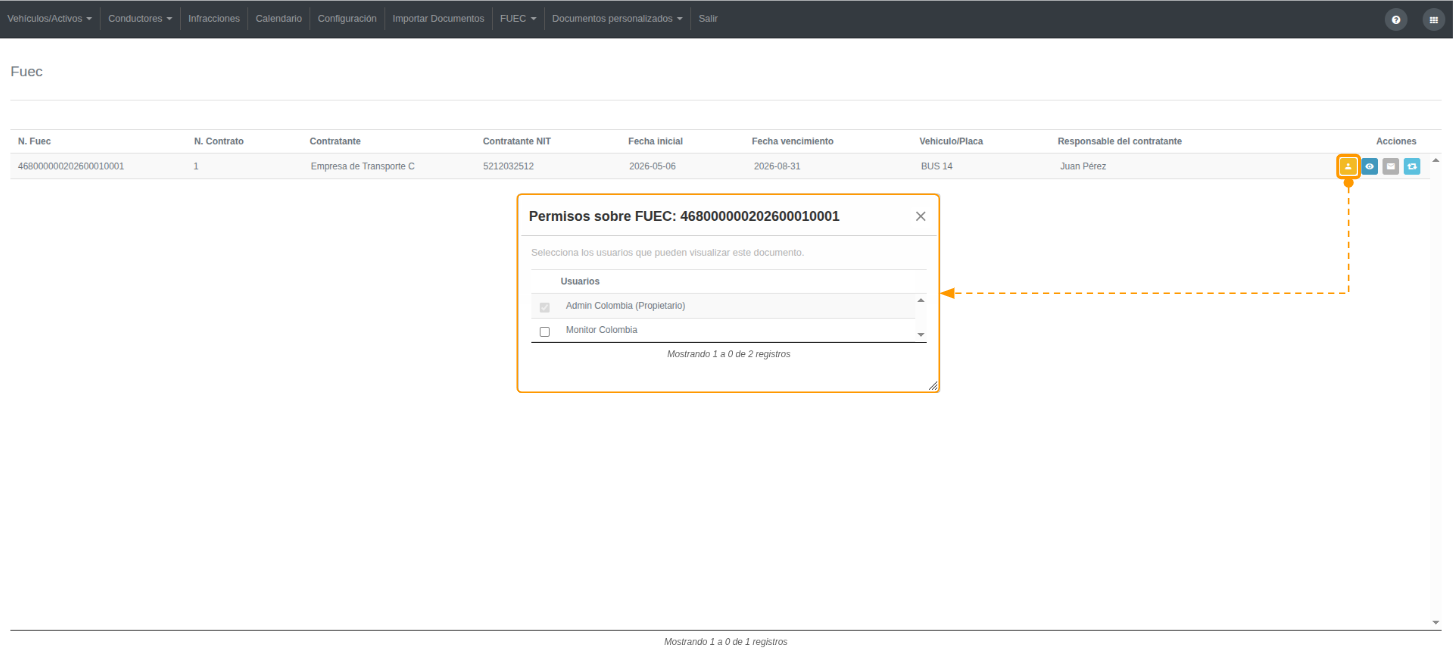
Task: Sort by the N. Fuec column header
Action: pos(34,141)
